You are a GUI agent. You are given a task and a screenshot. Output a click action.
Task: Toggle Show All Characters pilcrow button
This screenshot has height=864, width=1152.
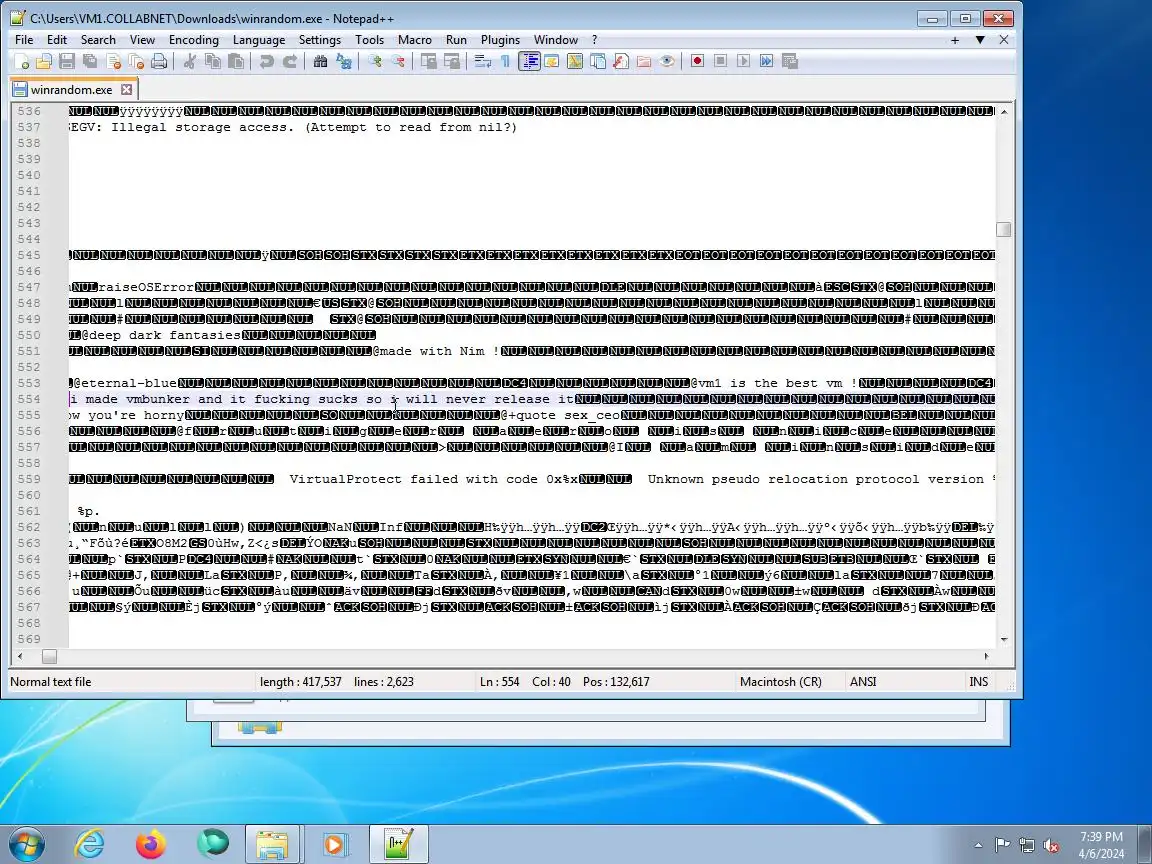(x=505, y=62)
